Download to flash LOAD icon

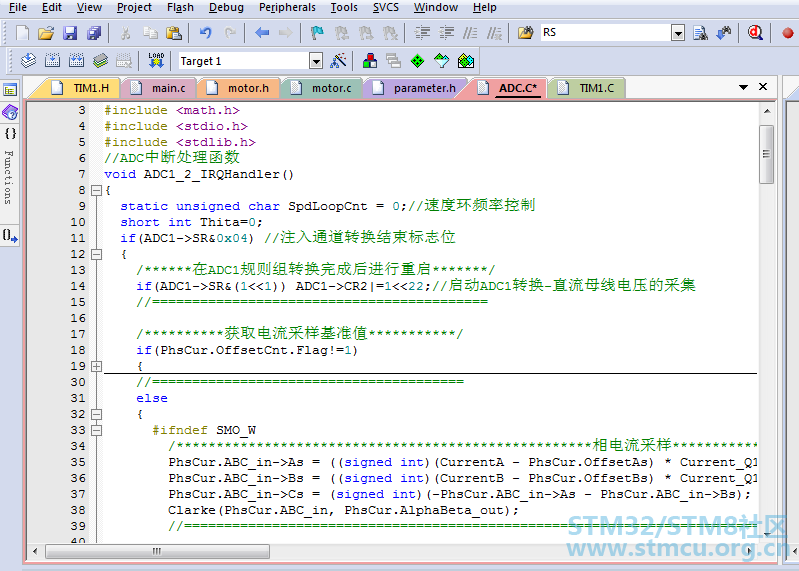(156, 61)
